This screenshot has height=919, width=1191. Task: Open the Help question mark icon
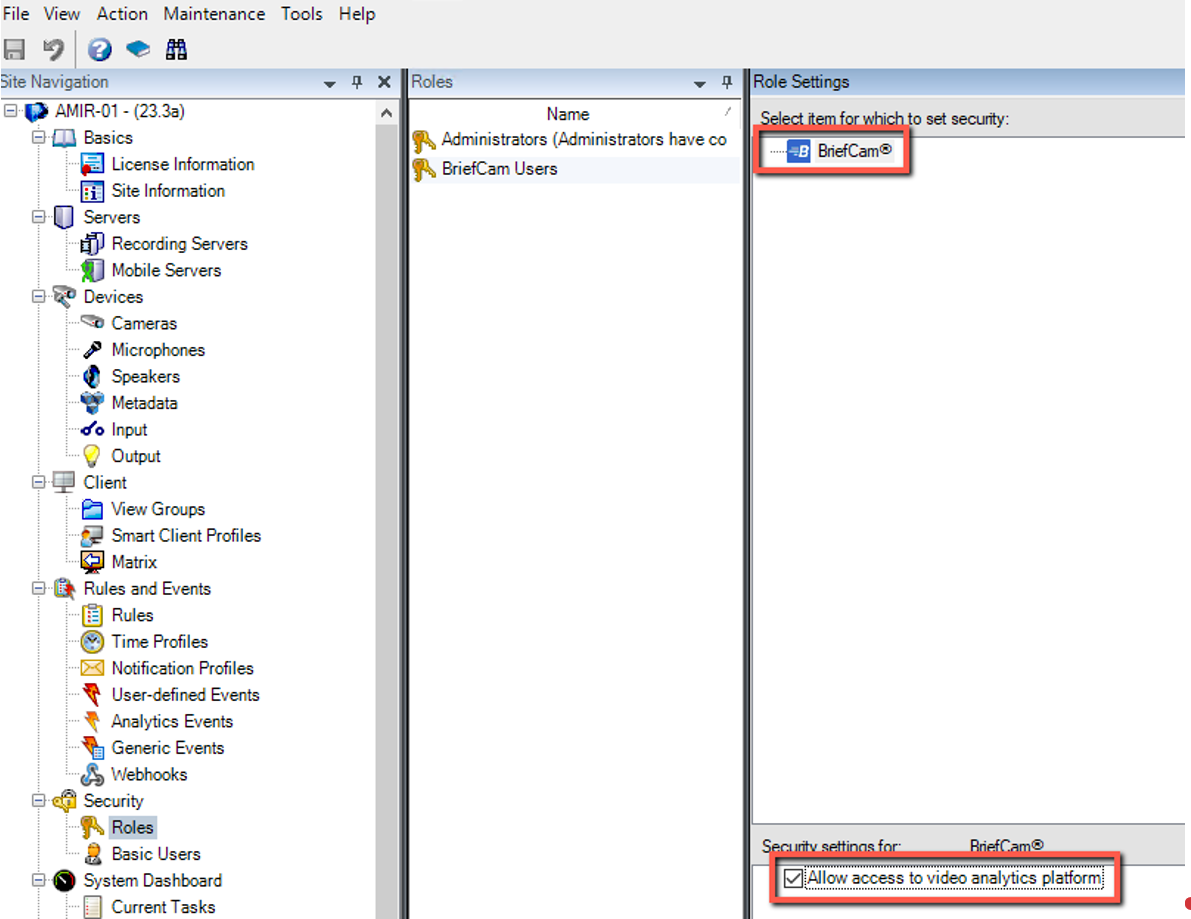point(100,49)
